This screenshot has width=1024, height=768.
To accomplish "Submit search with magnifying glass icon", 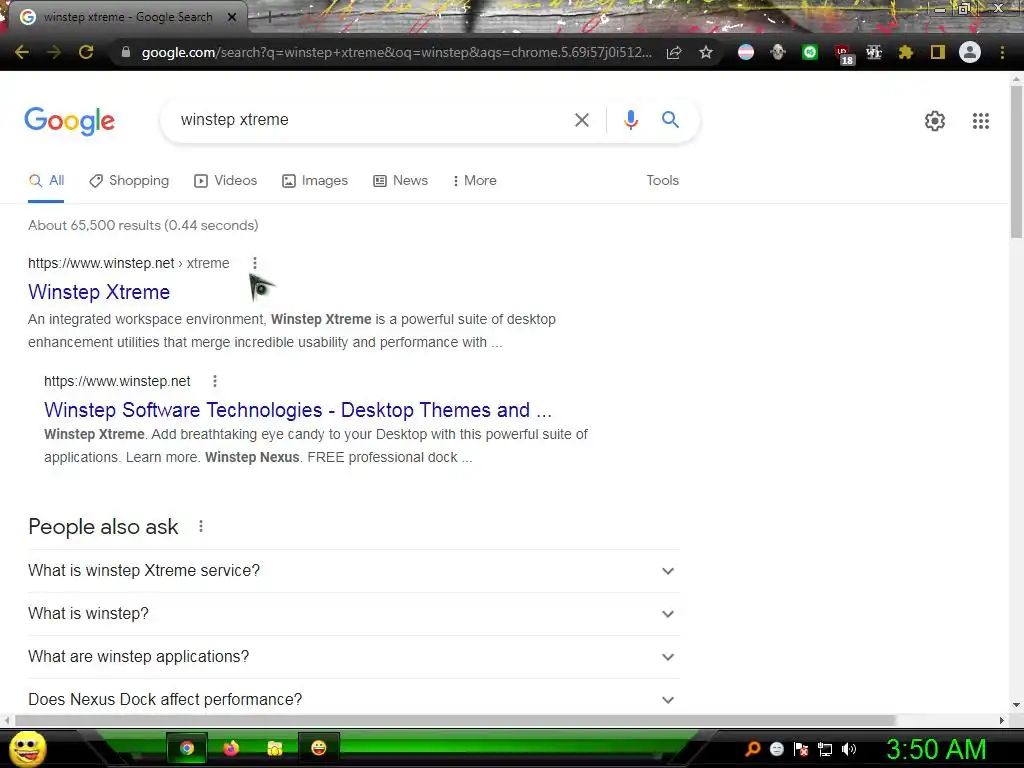I will click(x=670, y=120).
